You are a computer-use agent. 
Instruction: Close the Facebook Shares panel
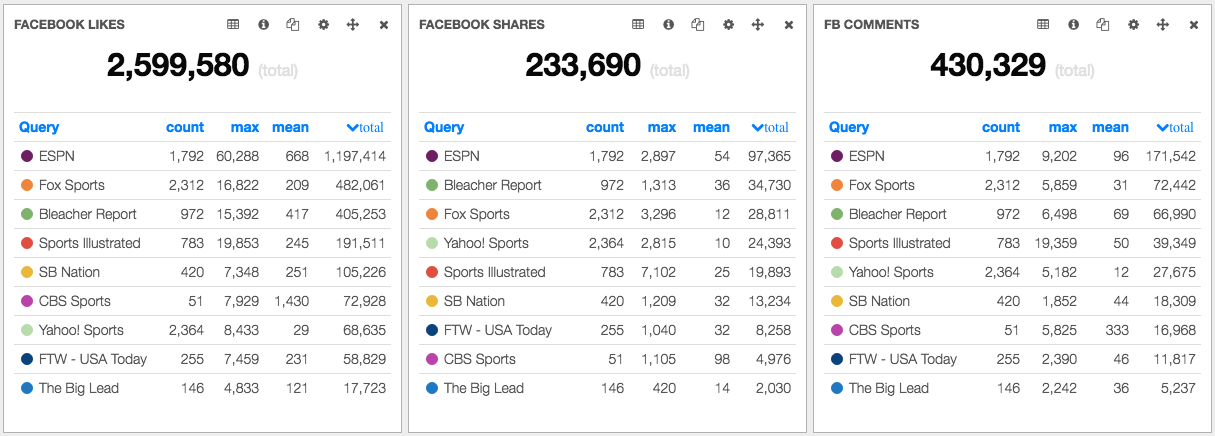pos(789,25)
